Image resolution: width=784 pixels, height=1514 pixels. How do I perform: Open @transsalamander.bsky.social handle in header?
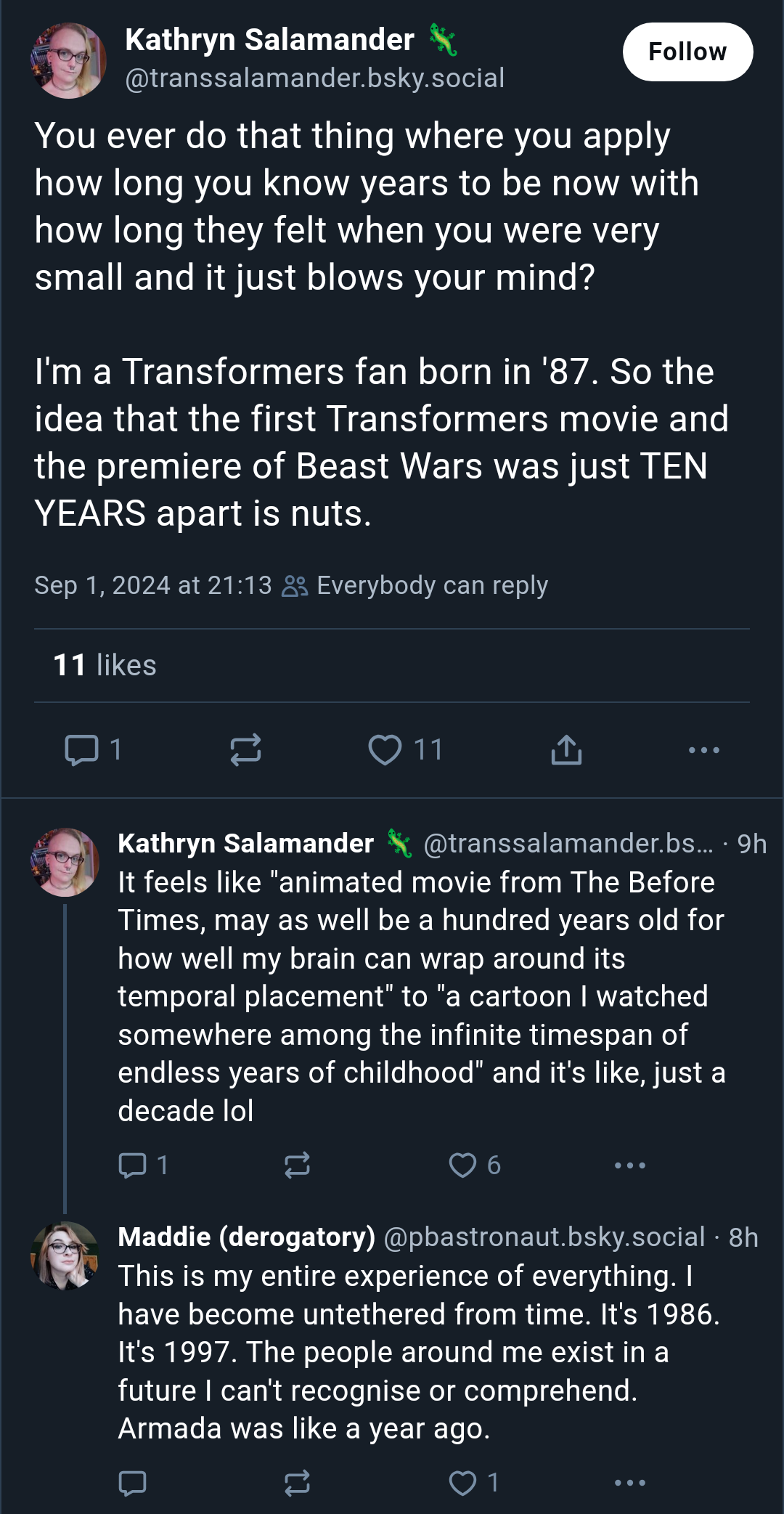click(x=314, y=78)
